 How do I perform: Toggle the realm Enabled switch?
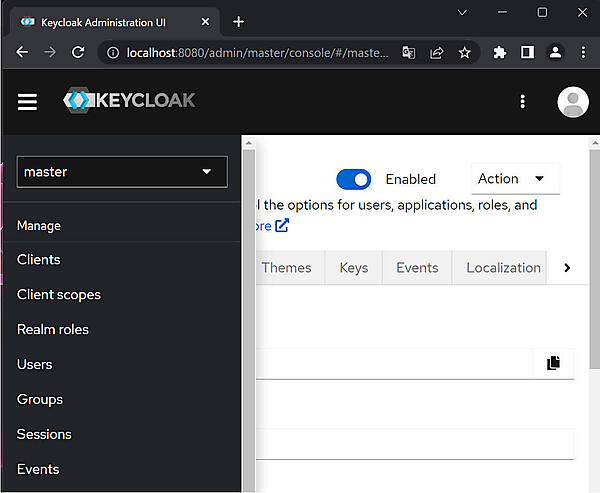point(354,179)
